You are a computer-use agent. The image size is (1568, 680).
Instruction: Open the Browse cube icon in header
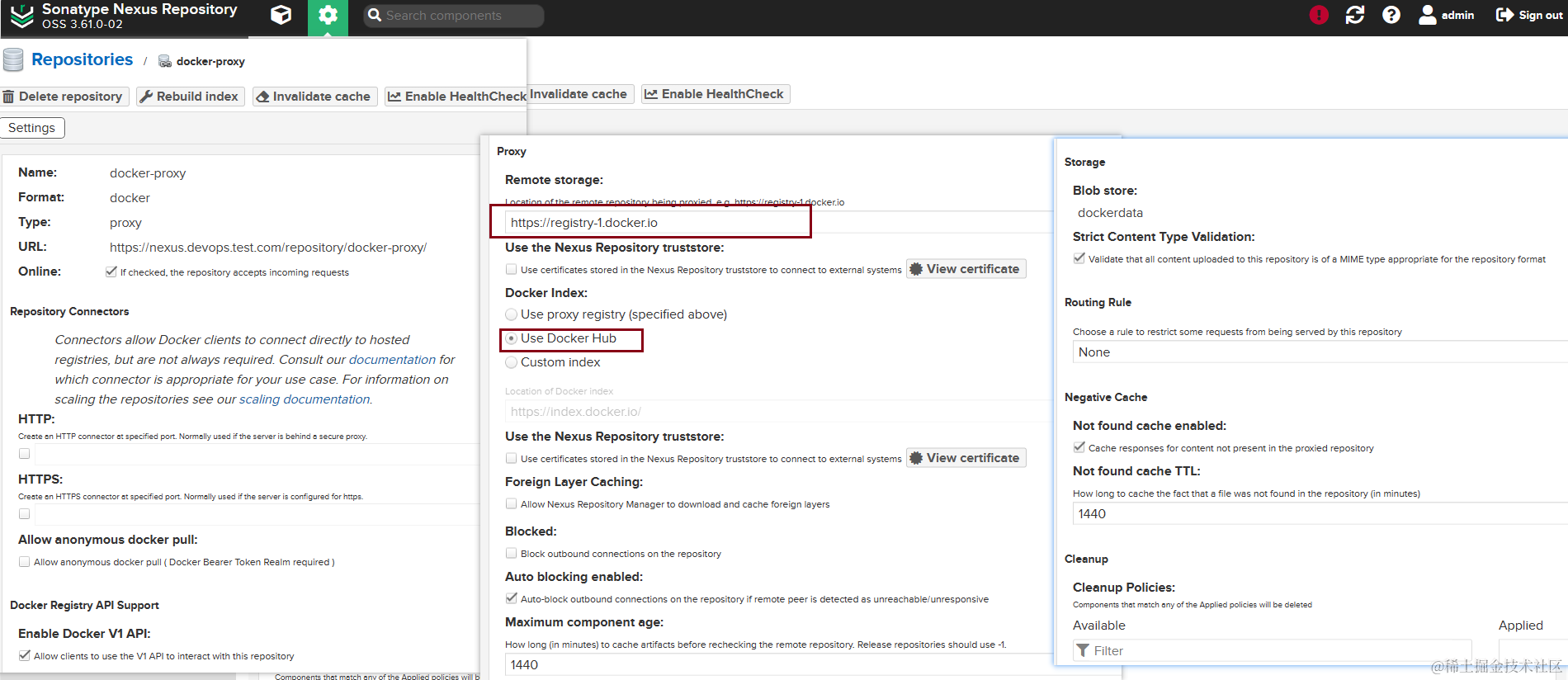click(281, 15)
